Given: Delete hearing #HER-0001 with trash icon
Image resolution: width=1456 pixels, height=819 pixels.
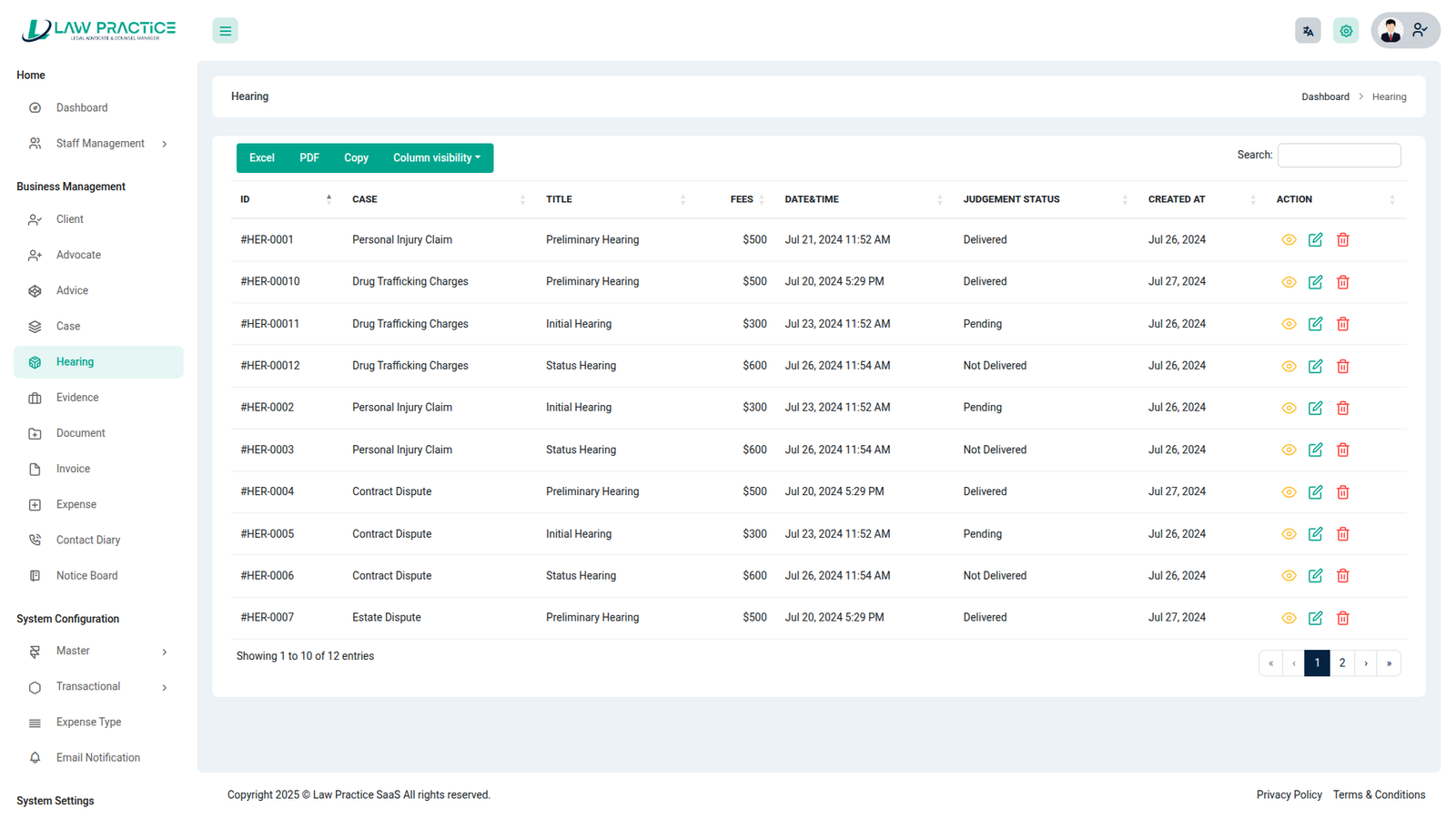Looking at the screenshot, I should click(1342, 240).
